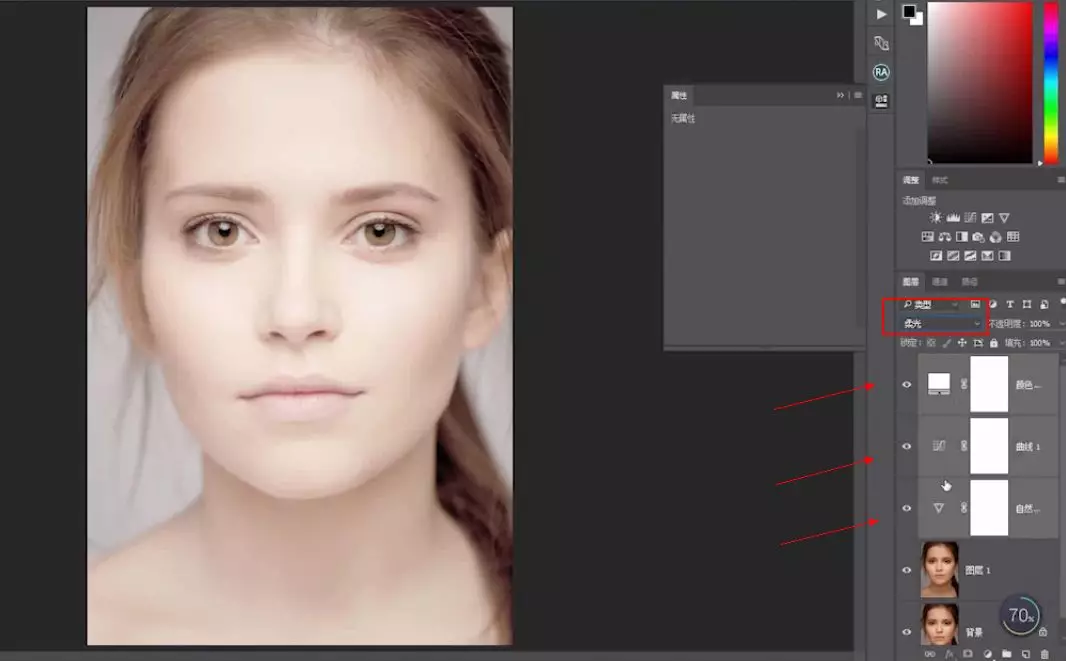Create a new layer group folder

click(1006, 654)
